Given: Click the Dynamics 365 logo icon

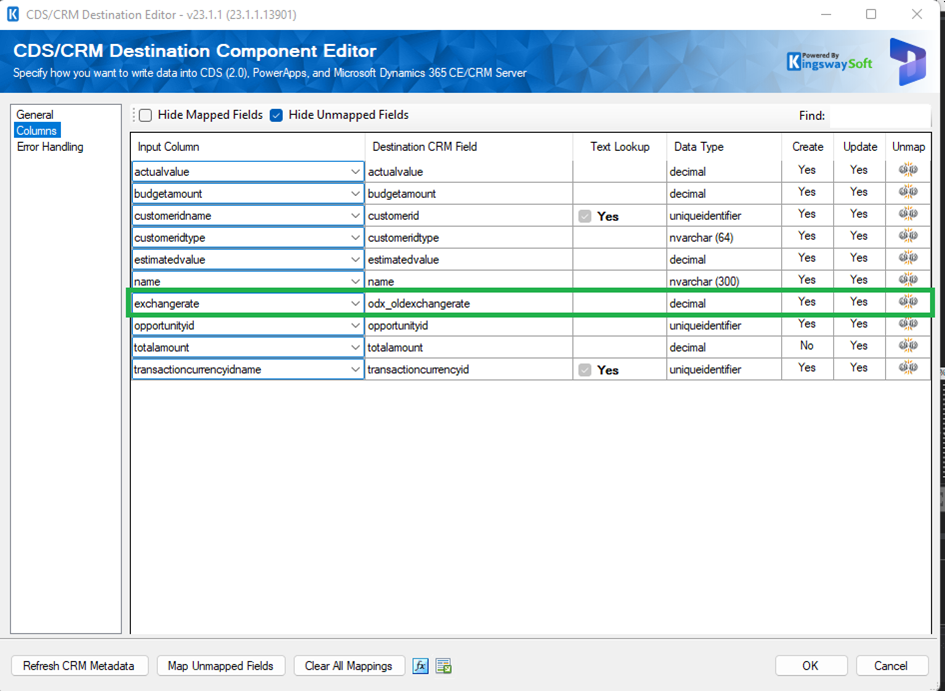Looking at the screenshot, I should [907, 61].
